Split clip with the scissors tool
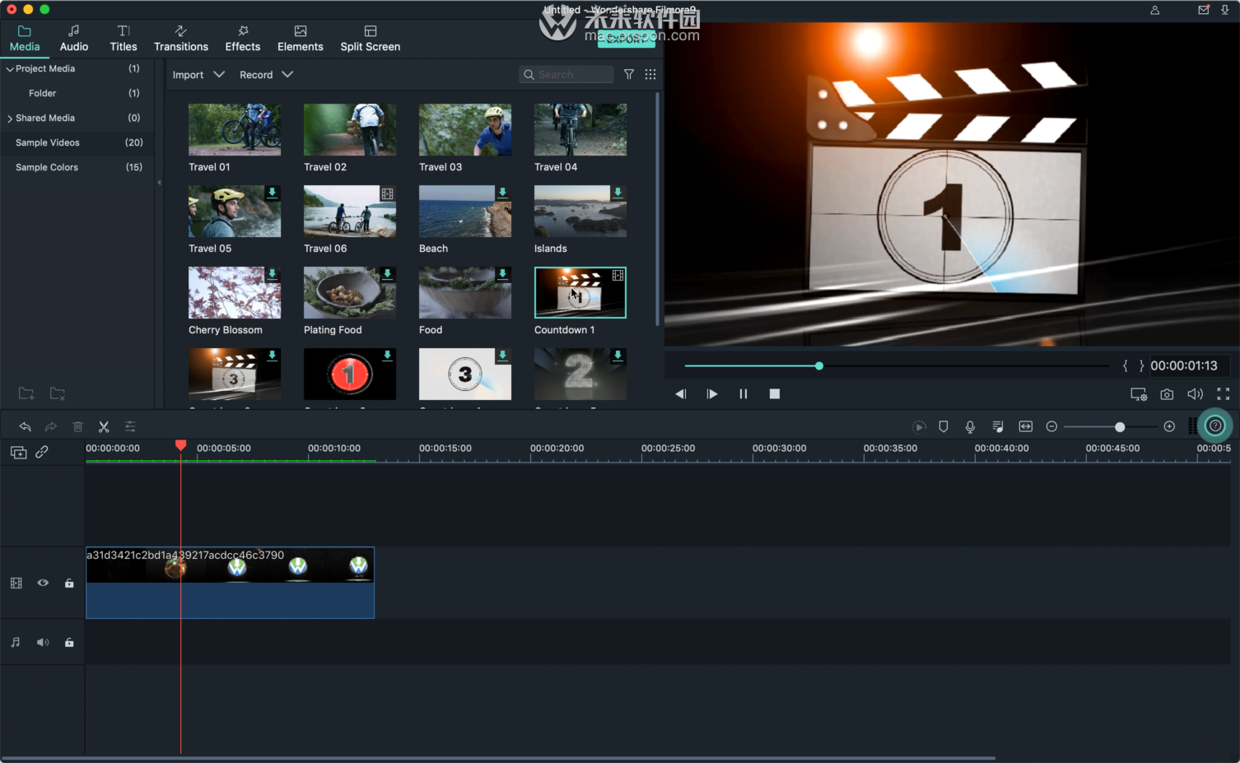 [x=104, y=427]
